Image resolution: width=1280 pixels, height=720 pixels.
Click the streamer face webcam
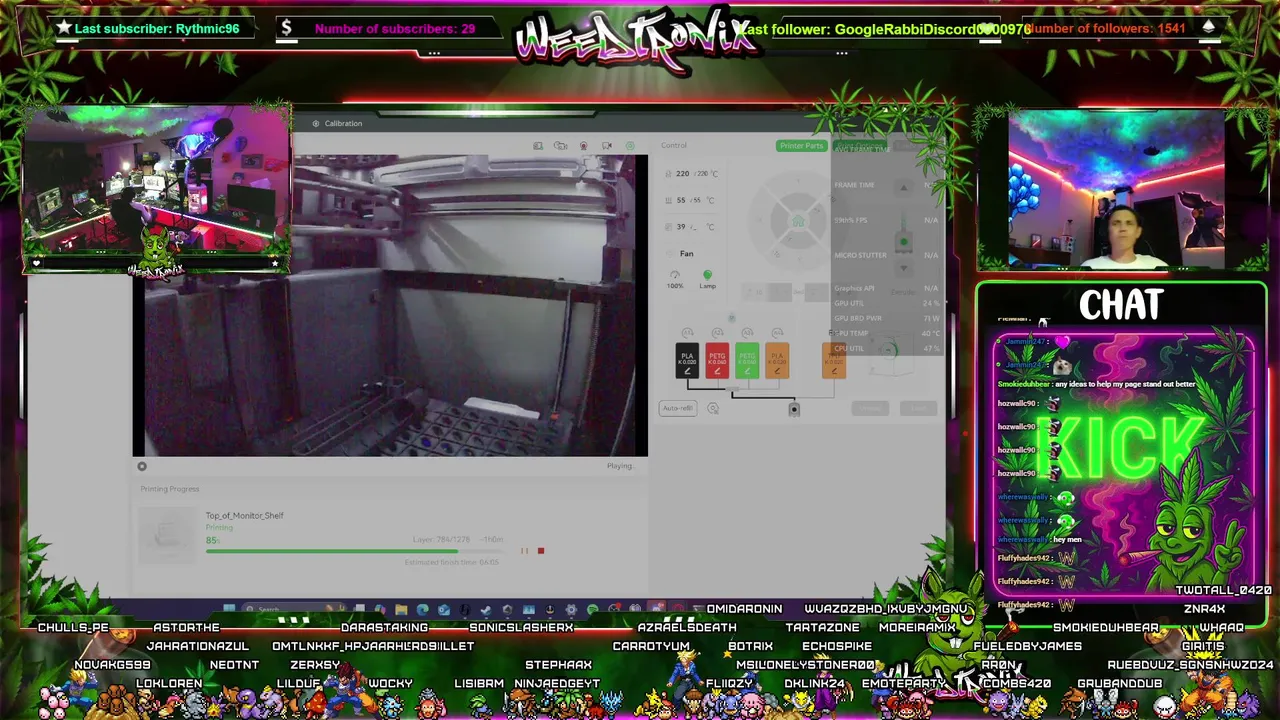1117,190
